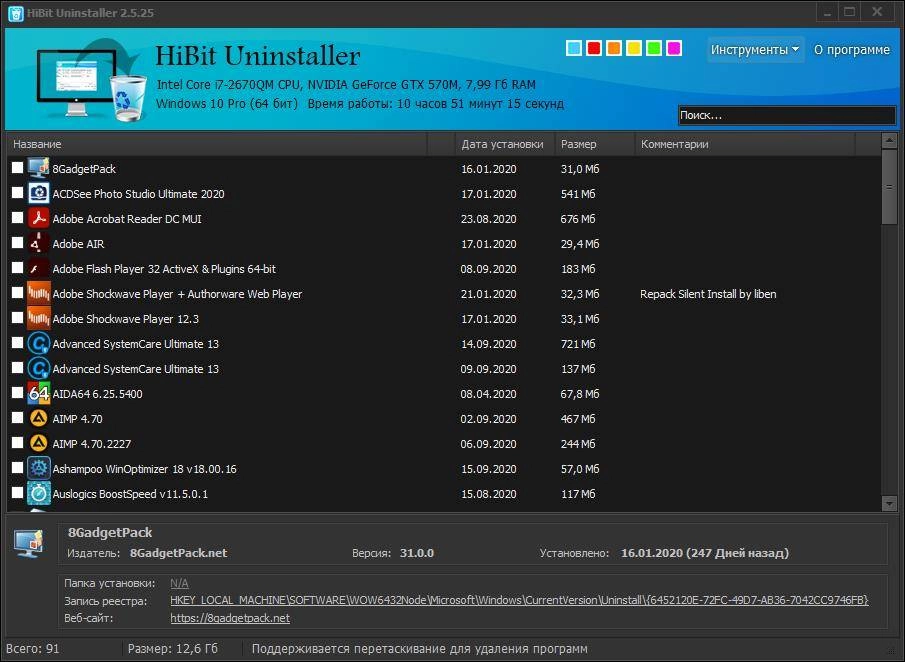Image resolution: width=905 pixels, height=662 pixels.
Task: Choose the red theme color swatch
Action: tap(594, 48)
